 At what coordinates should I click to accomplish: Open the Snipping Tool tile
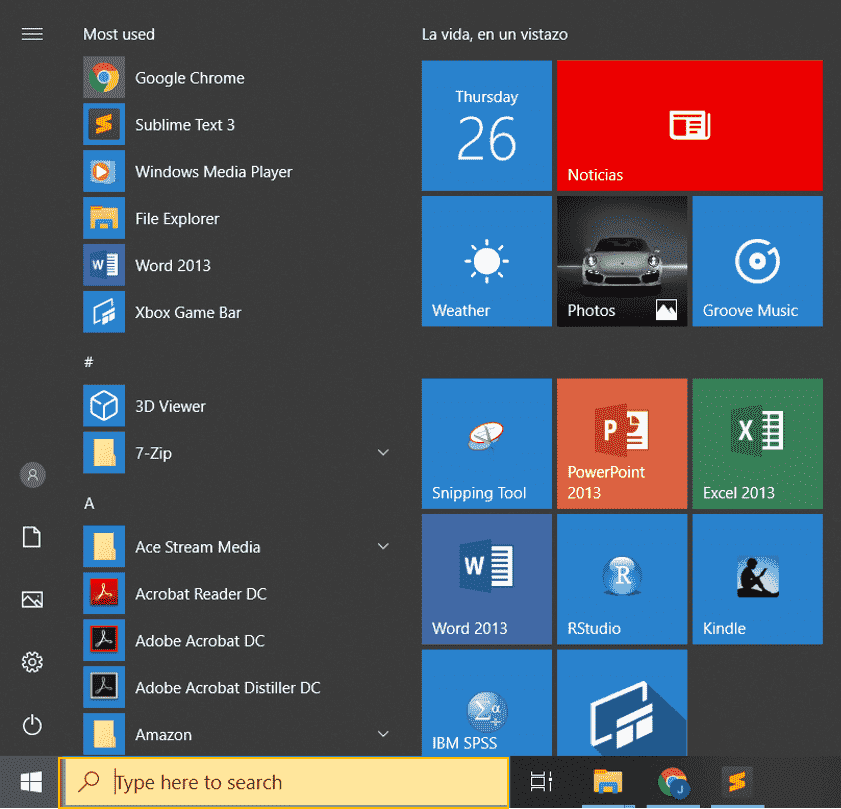[486, 444]
